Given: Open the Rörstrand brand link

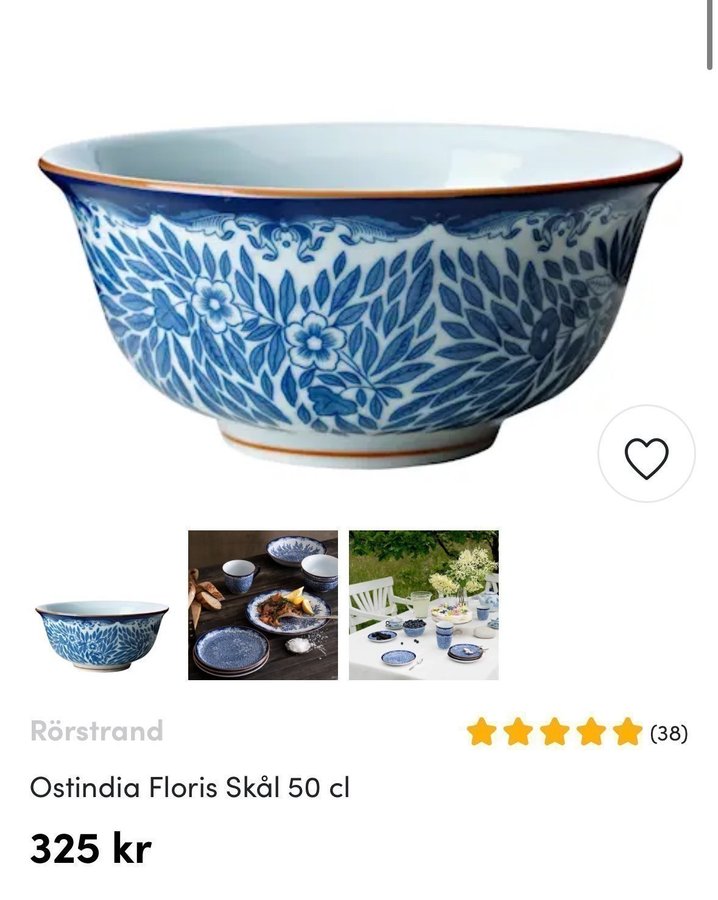Looking at the screenshot, I should pyautogui.click(x=96, y=731).
